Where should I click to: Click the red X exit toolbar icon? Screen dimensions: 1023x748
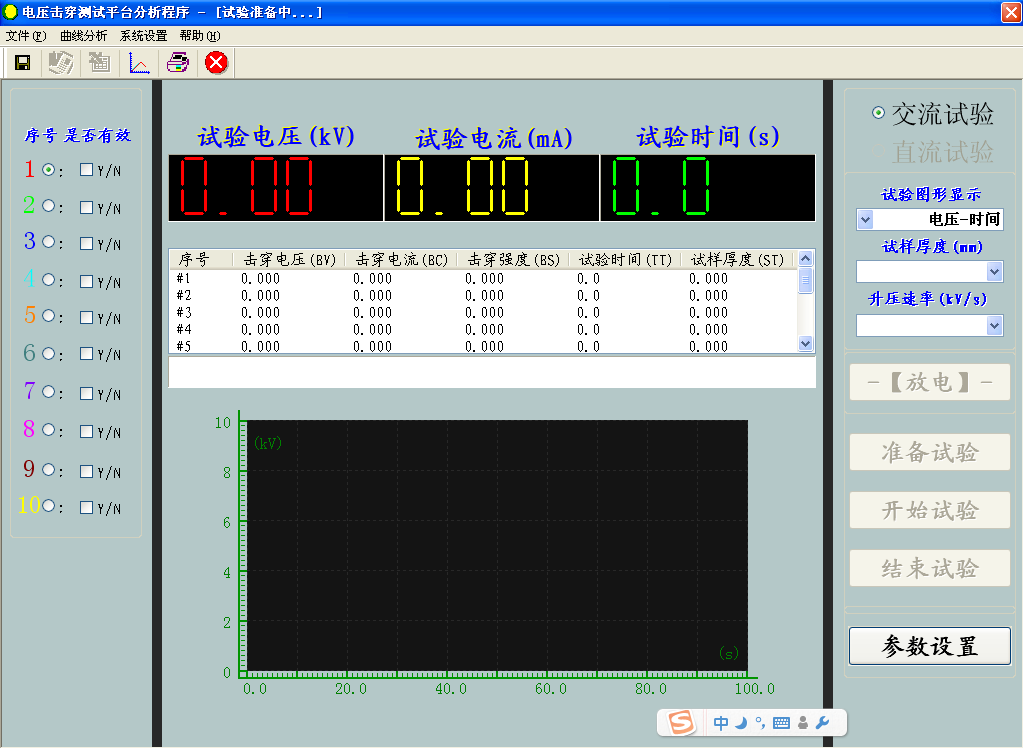coord(216,63)
